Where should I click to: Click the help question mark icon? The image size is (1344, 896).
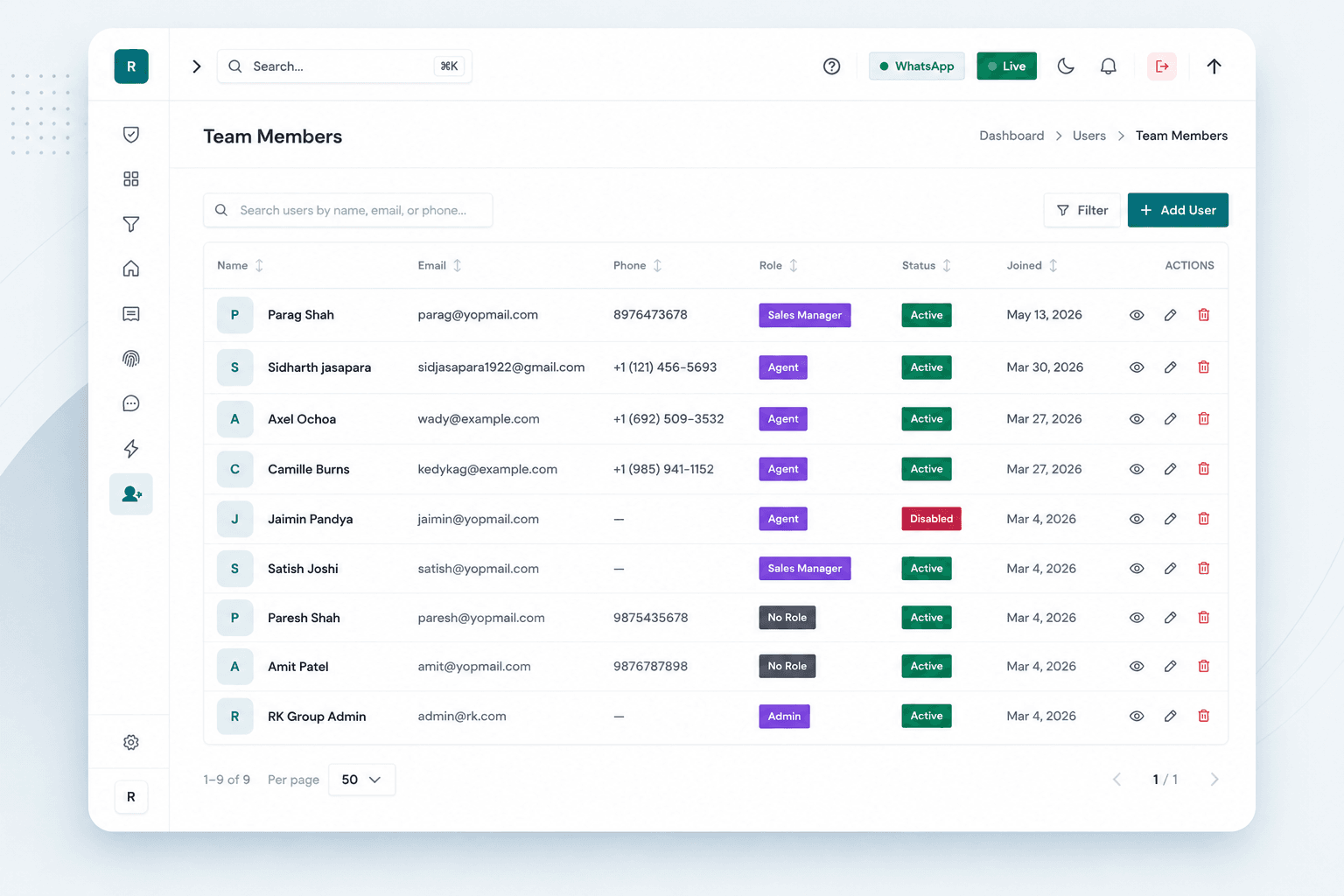click(832, 66)
